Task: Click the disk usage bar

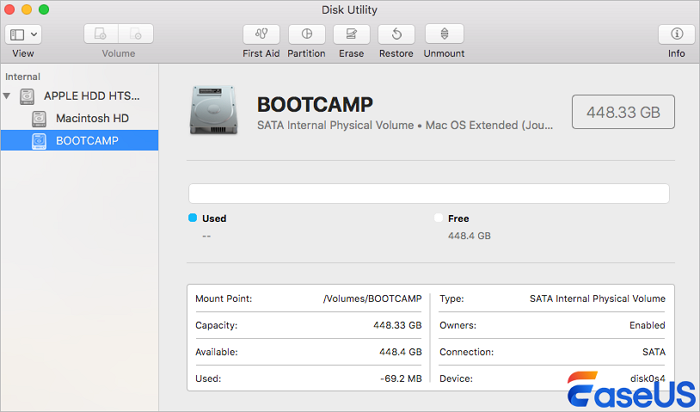Action: (429, 193)
